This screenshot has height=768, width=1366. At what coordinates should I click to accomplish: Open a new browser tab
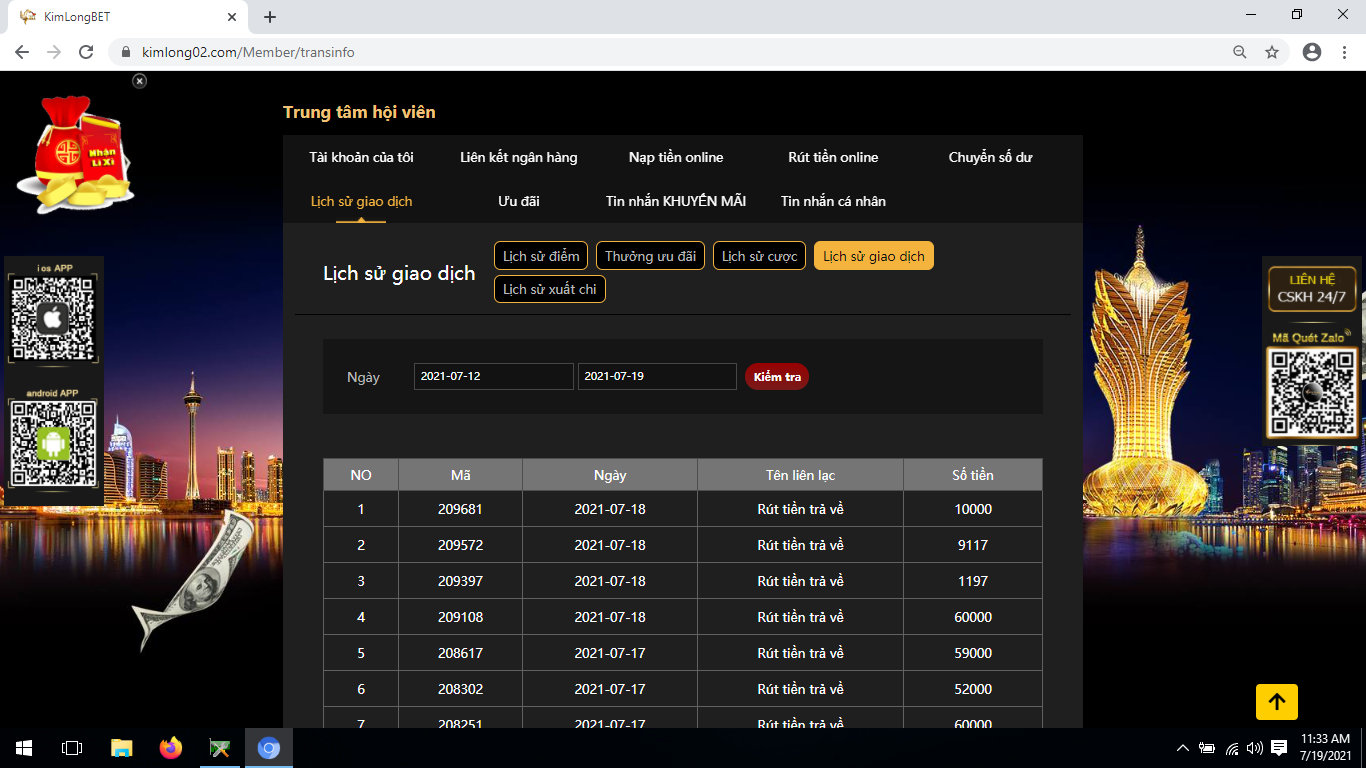(270, 17)
